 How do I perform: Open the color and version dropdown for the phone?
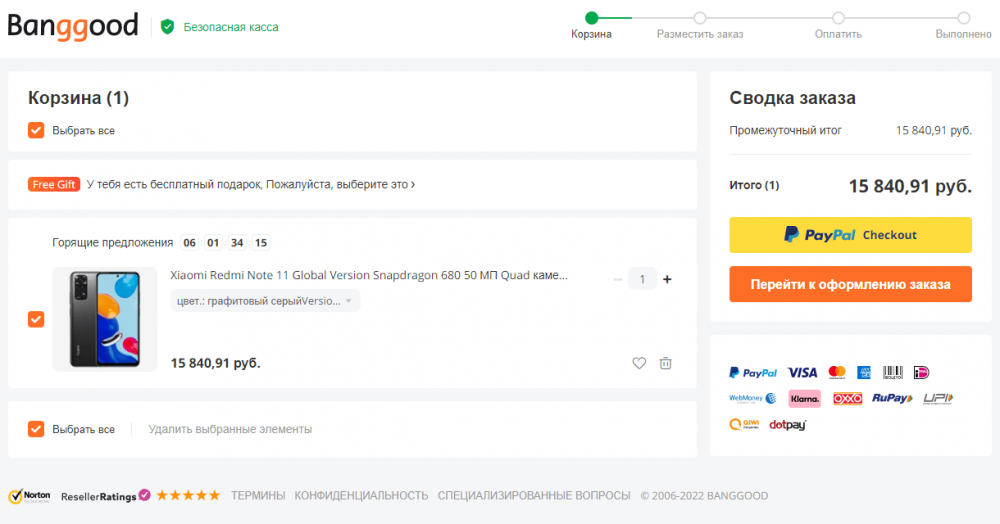(265, 301)
